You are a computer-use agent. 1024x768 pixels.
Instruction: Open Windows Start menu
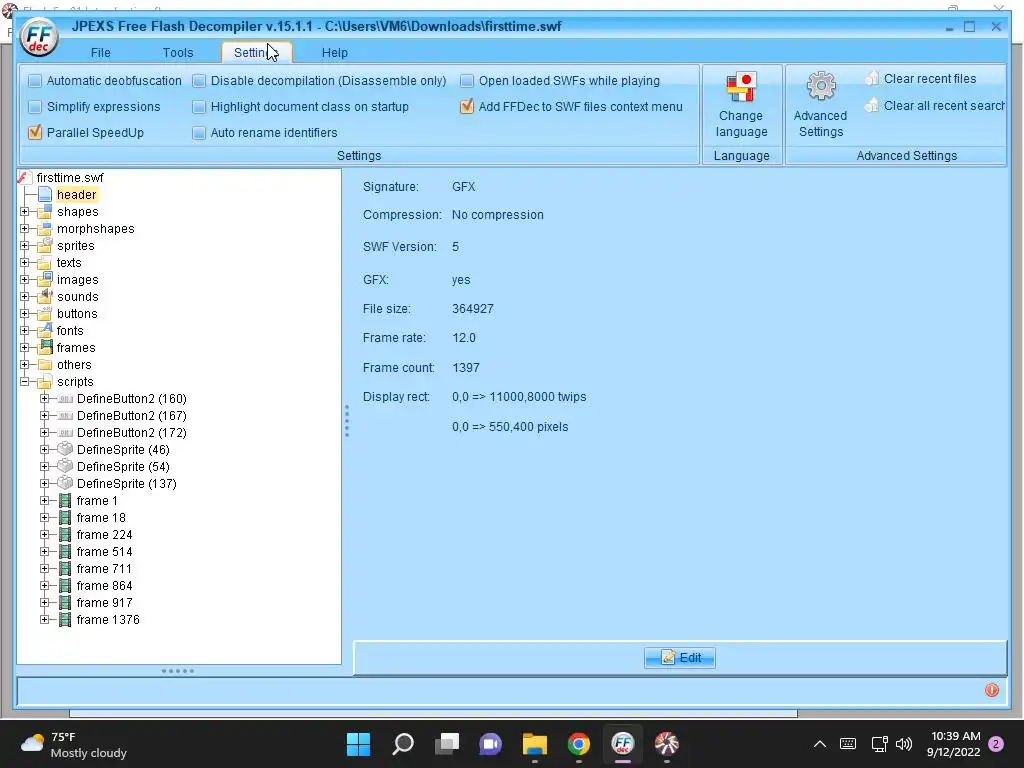pos(358,744)
